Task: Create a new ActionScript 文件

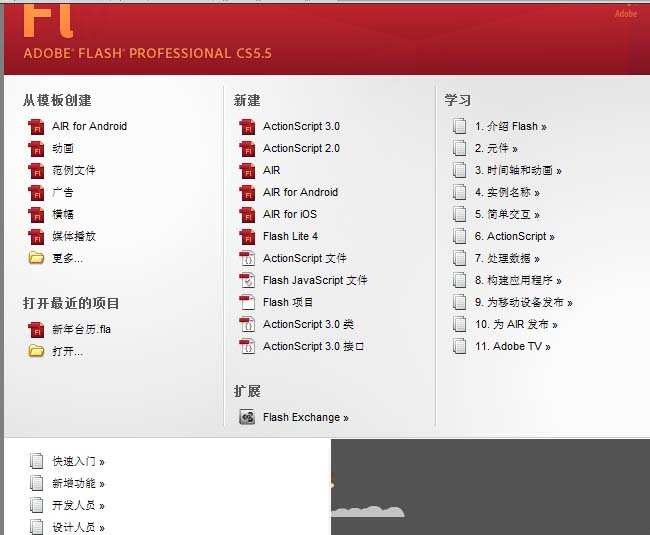Action: coord(305,258)
